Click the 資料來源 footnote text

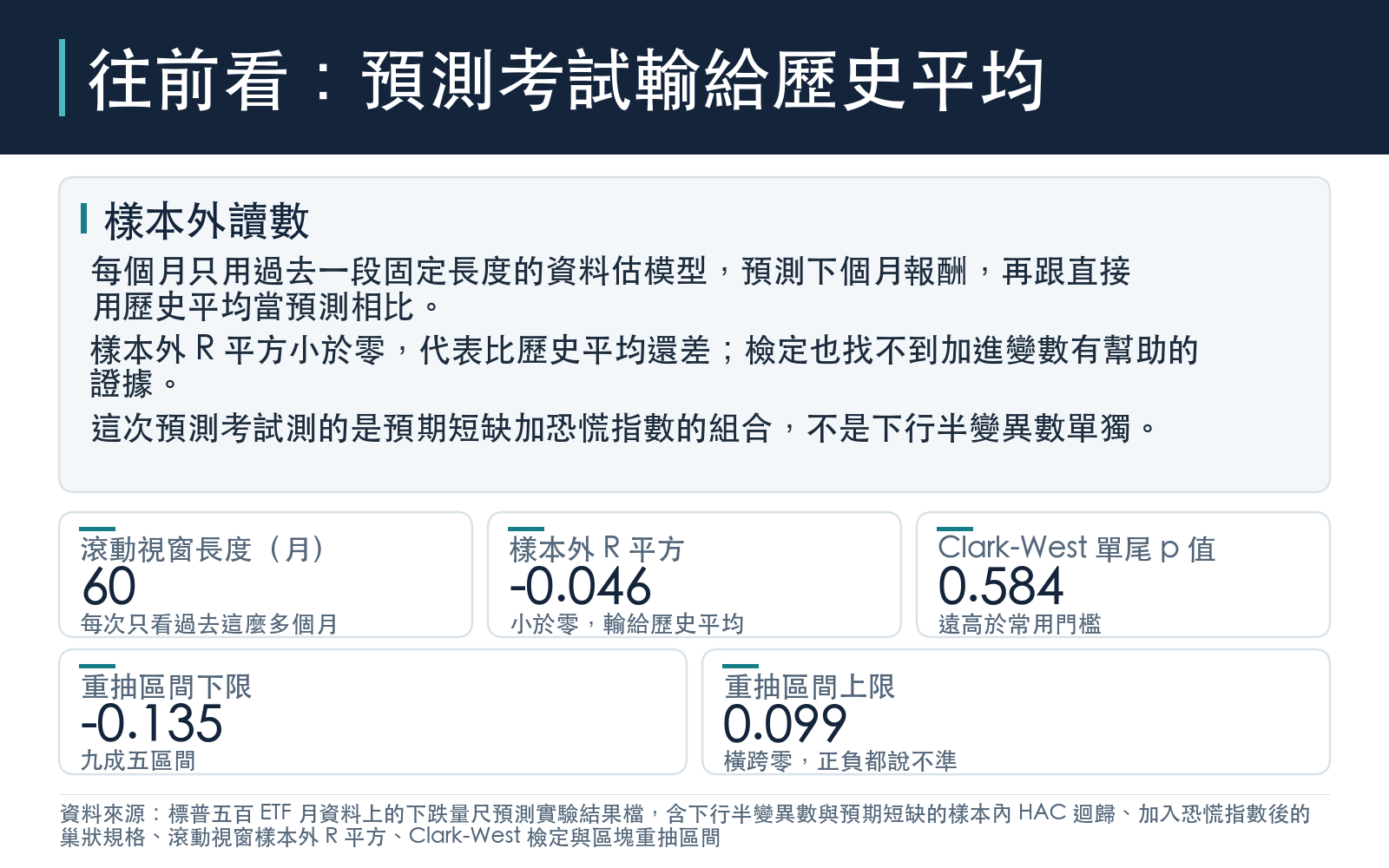685,825
